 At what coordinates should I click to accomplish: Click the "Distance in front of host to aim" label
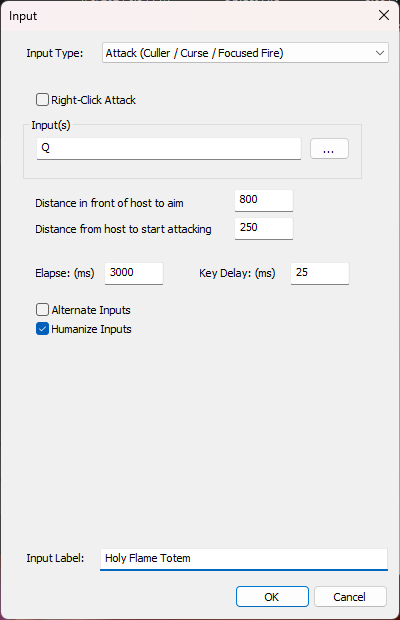coord(109,203)
